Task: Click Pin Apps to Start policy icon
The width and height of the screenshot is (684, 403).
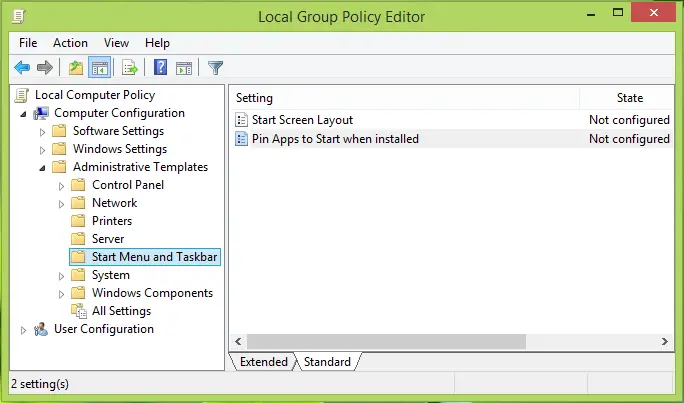Action: (241, 139)
